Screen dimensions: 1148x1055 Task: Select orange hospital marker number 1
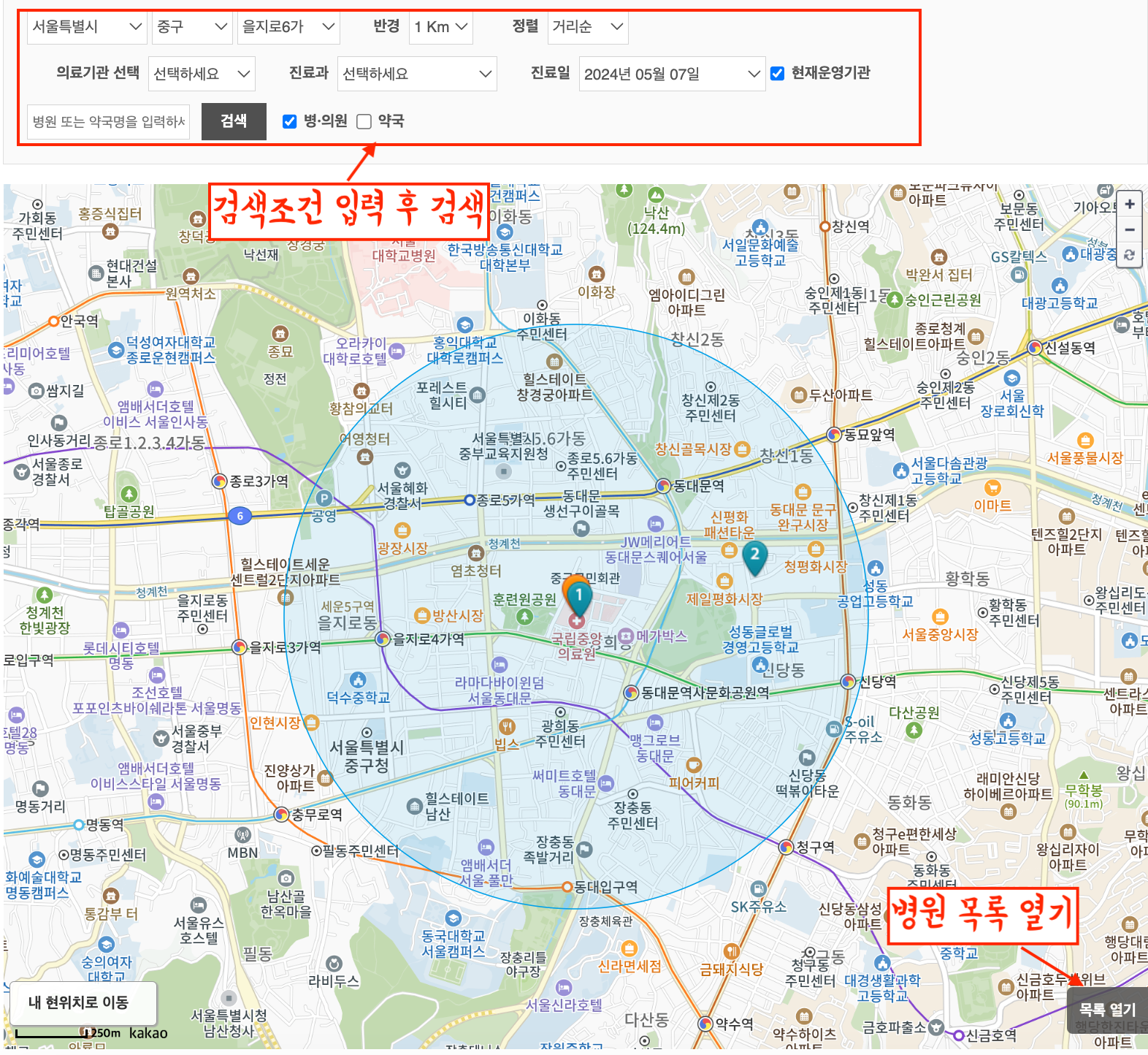coord(578,597)
